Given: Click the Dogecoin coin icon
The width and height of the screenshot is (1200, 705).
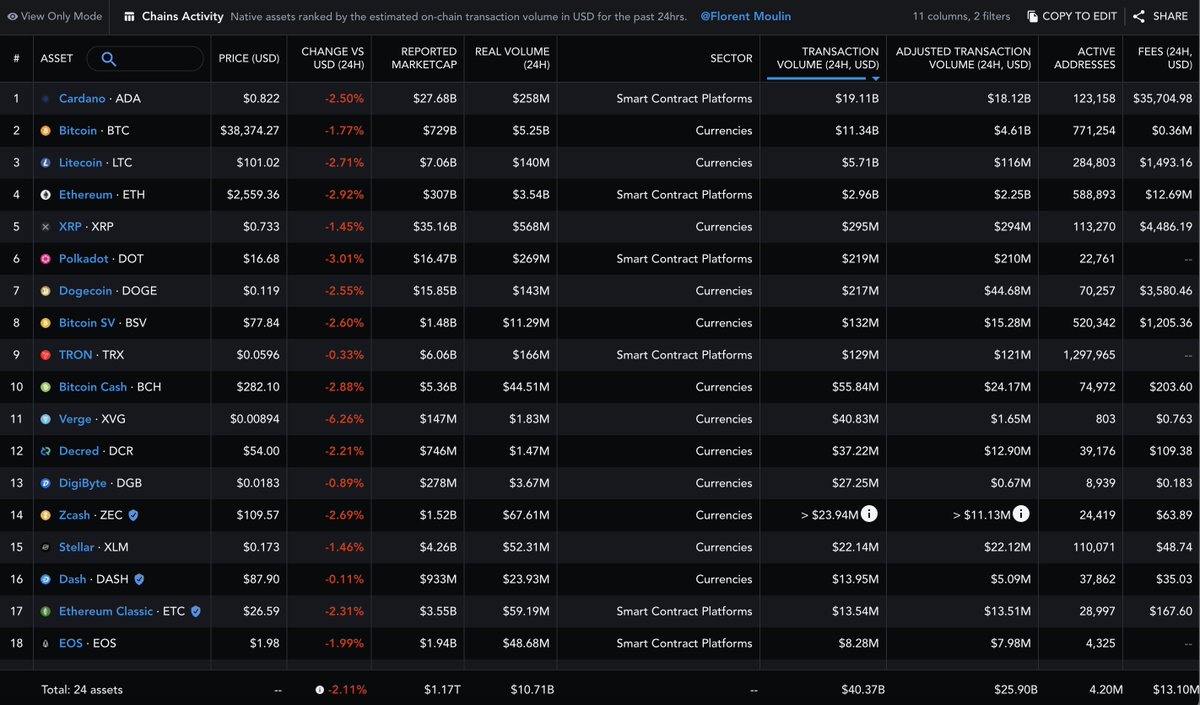Looking at the screenshot, I should [45, 291].
